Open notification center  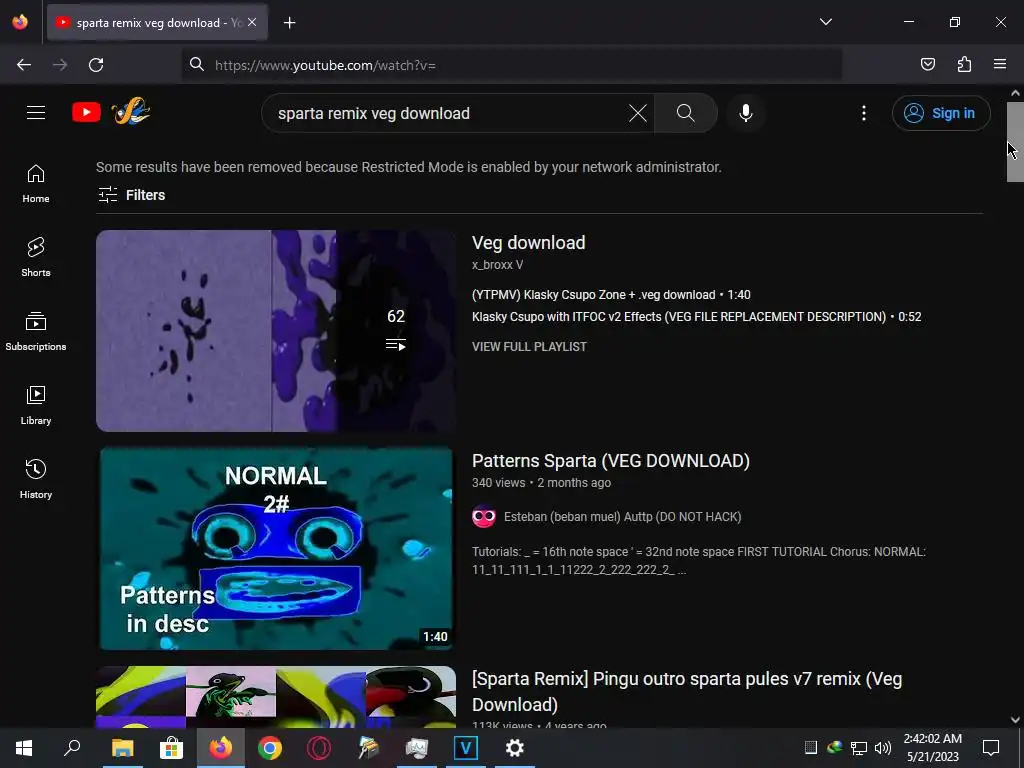click(x=991, y=748)
